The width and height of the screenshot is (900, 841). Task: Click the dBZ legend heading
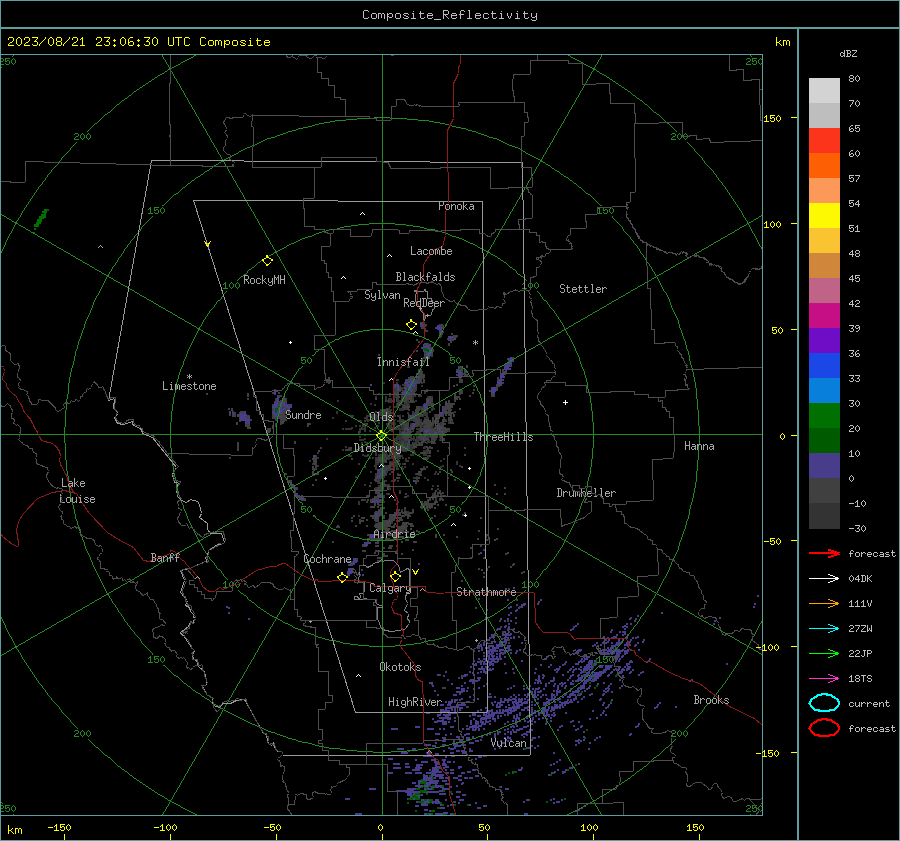tap(848, 53)
